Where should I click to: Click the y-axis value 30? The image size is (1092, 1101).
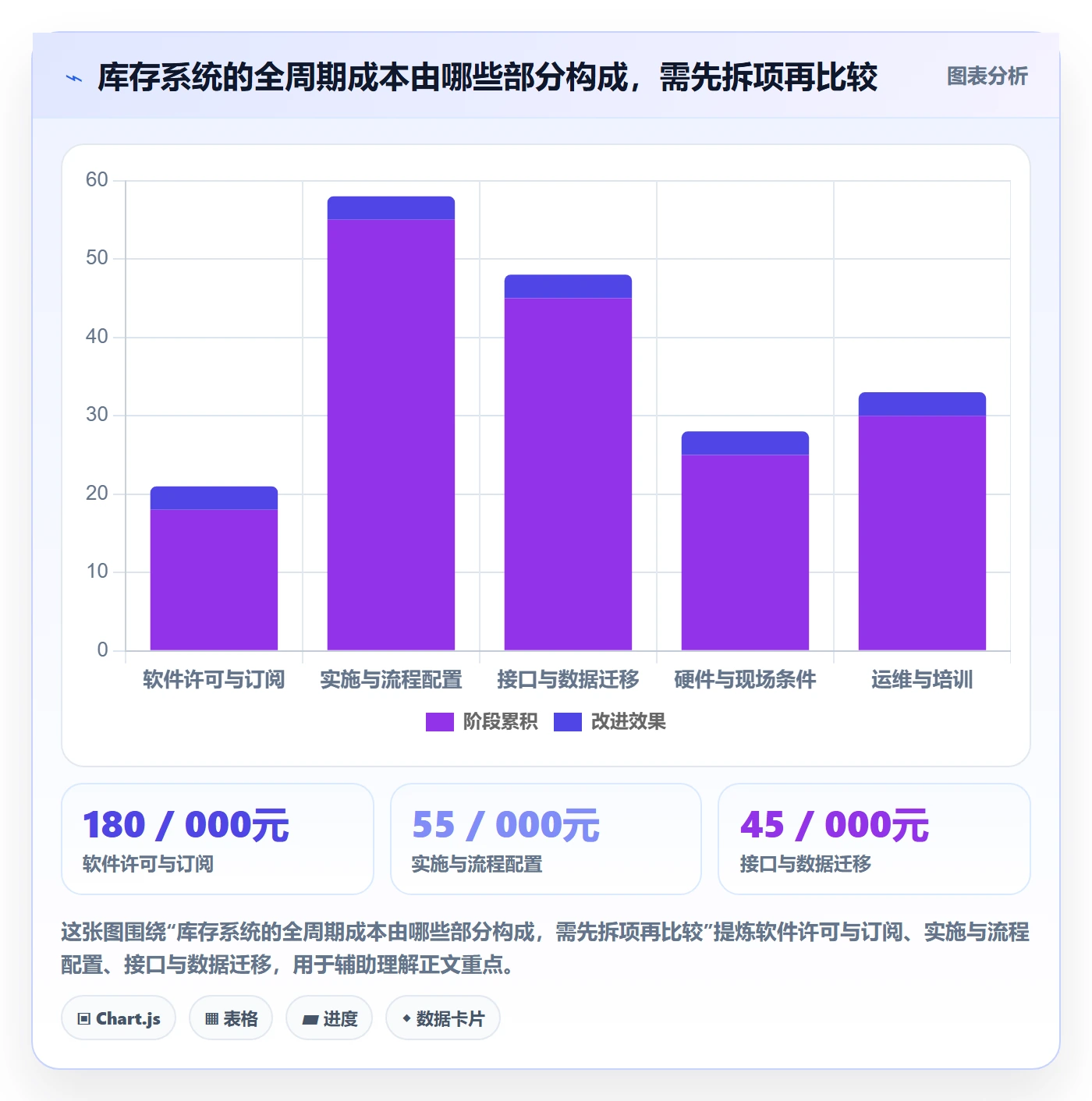click(97, 415)
